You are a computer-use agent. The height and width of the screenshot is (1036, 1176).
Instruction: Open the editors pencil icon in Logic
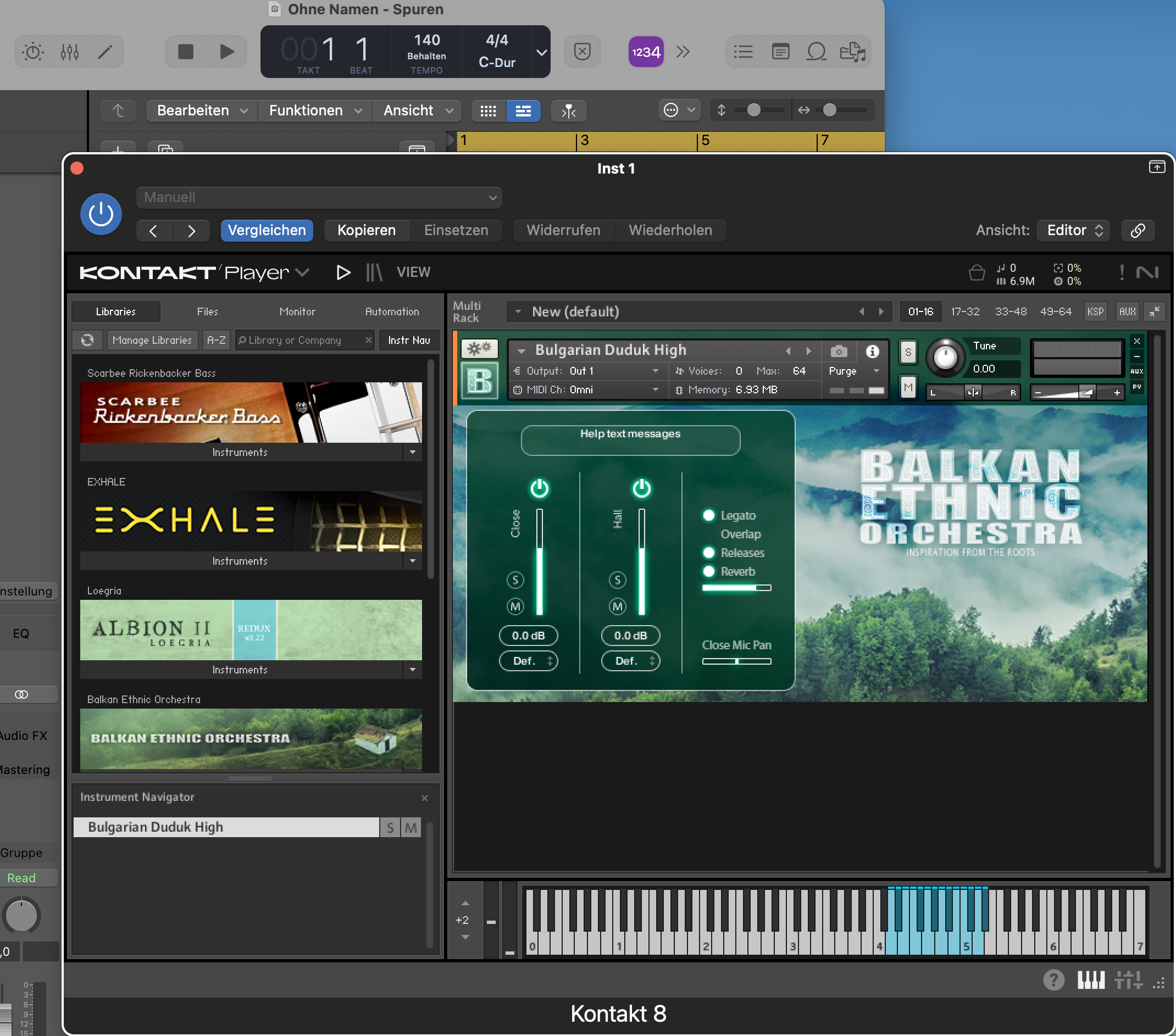(106, 52)
